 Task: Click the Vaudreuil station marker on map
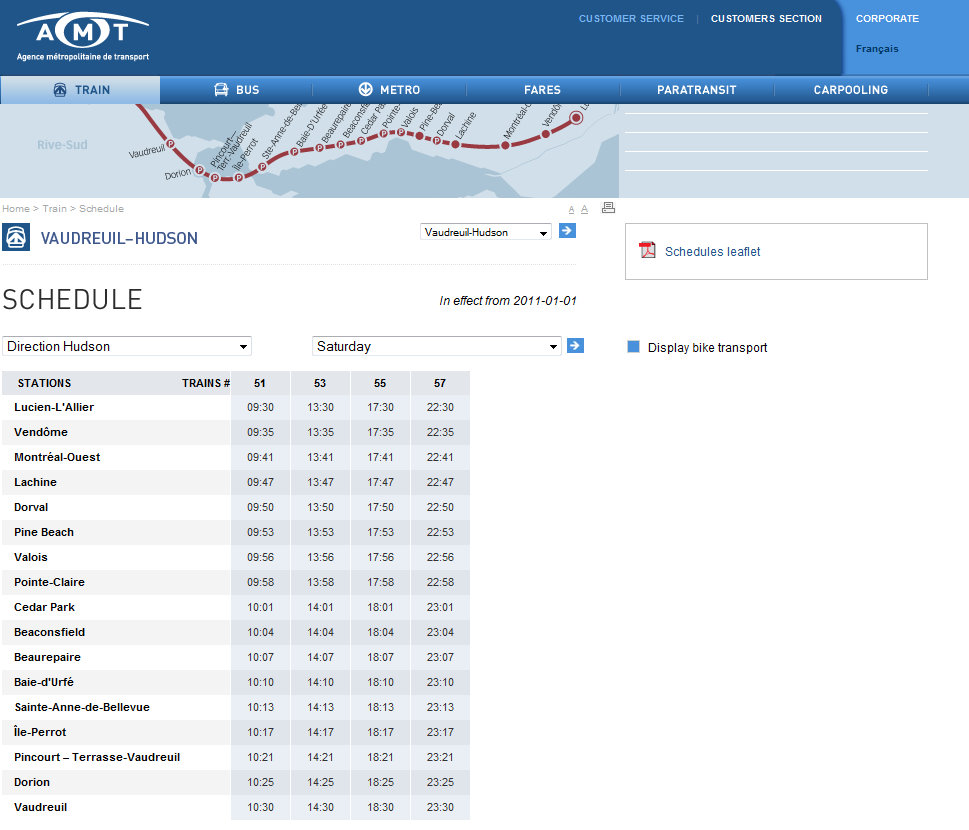pyautogui.click(x=171, y=144)
